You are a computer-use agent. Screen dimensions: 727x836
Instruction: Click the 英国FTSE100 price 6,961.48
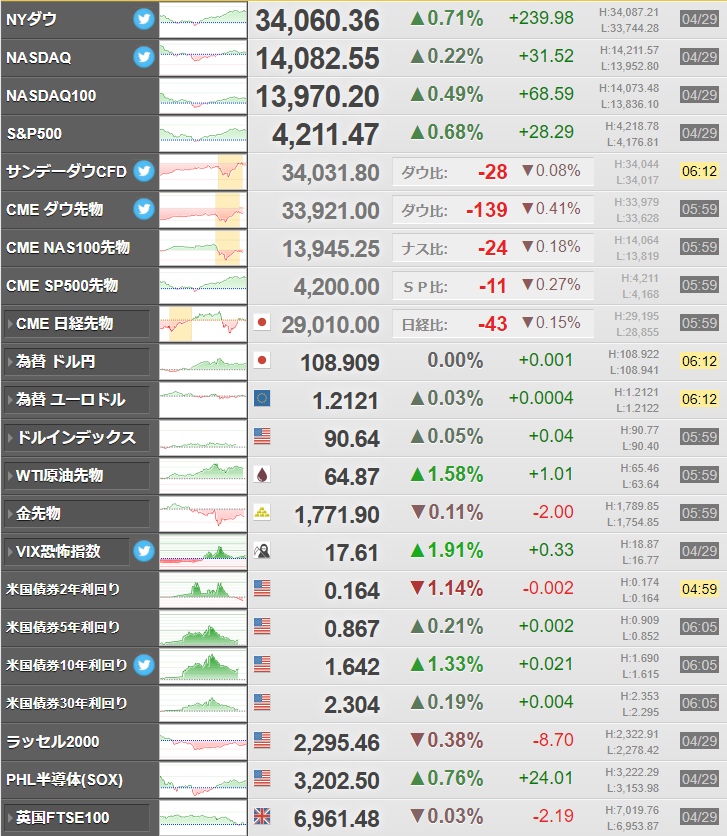click(x=337, y=819)
